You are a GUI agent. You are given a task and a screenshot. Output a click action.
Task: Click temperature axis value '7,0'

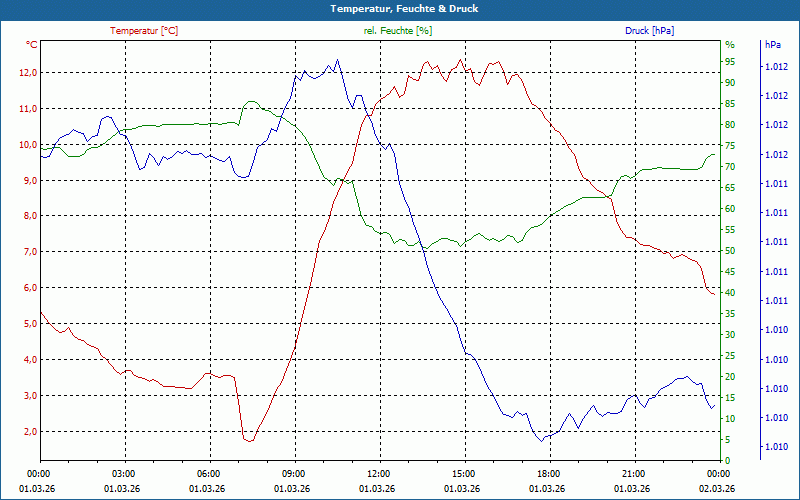30,252
